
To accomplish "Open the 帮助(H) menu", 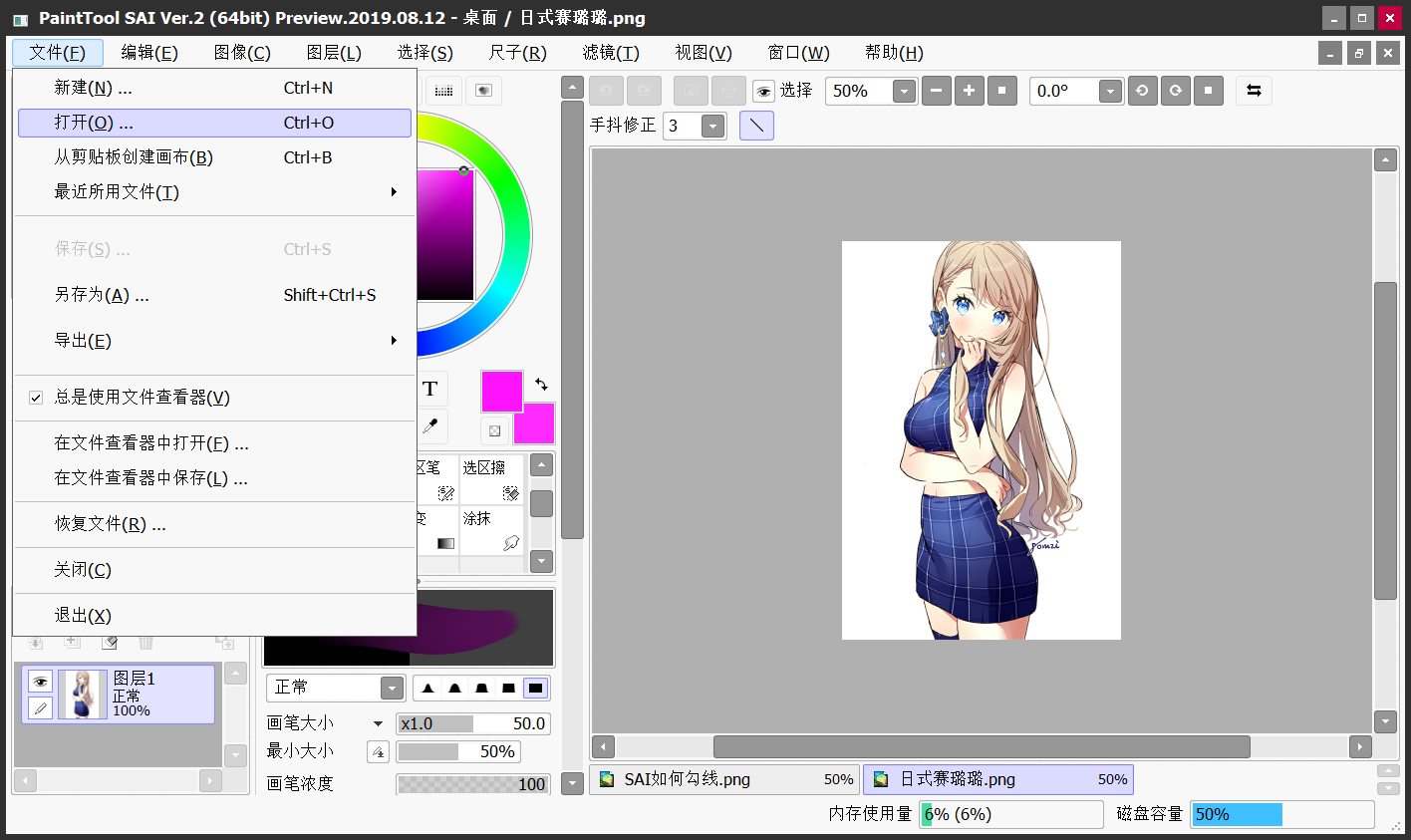I will point(894,53).
